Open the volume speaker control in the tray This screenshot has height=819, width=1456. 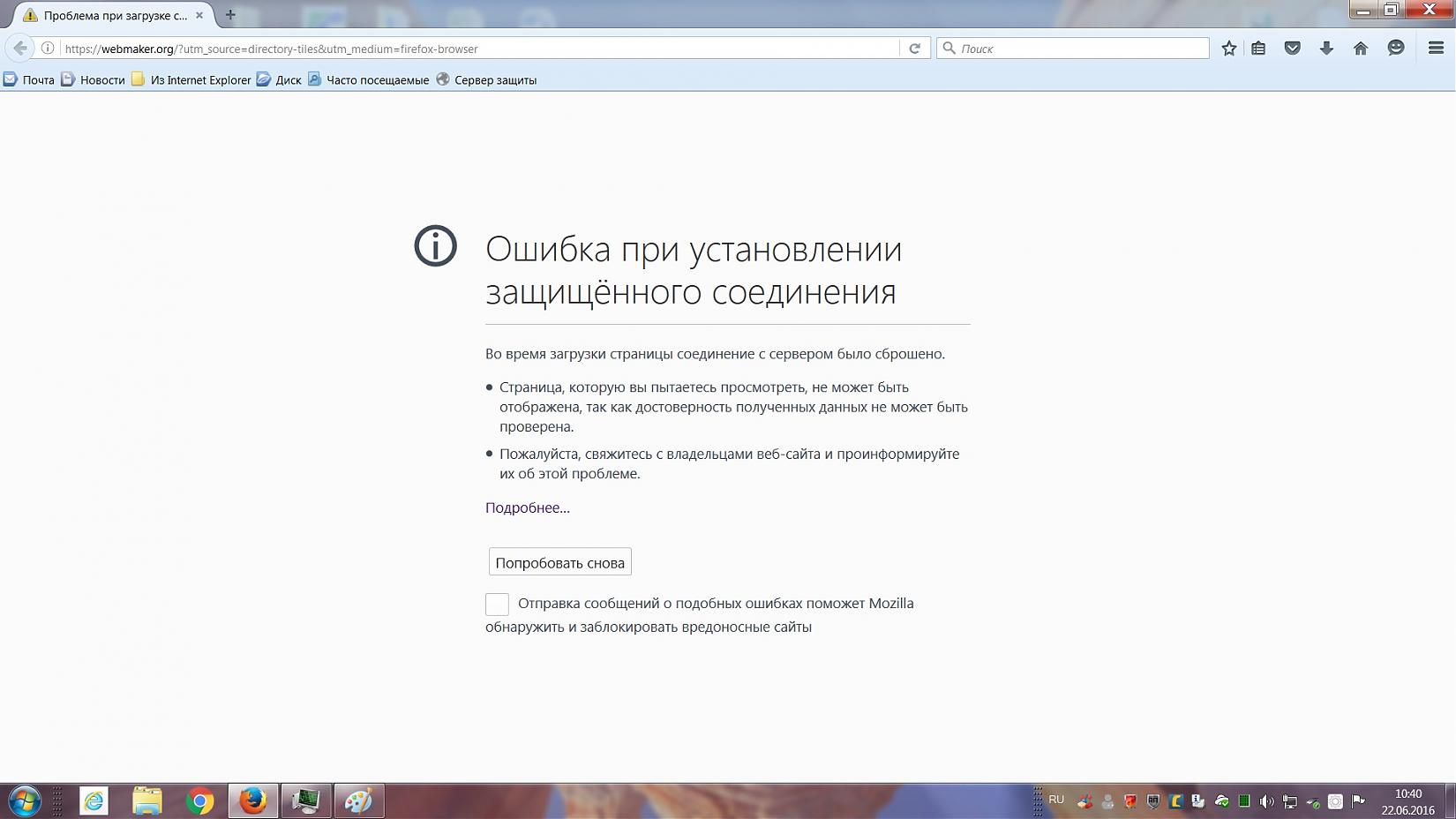(x=1267, y=801)
